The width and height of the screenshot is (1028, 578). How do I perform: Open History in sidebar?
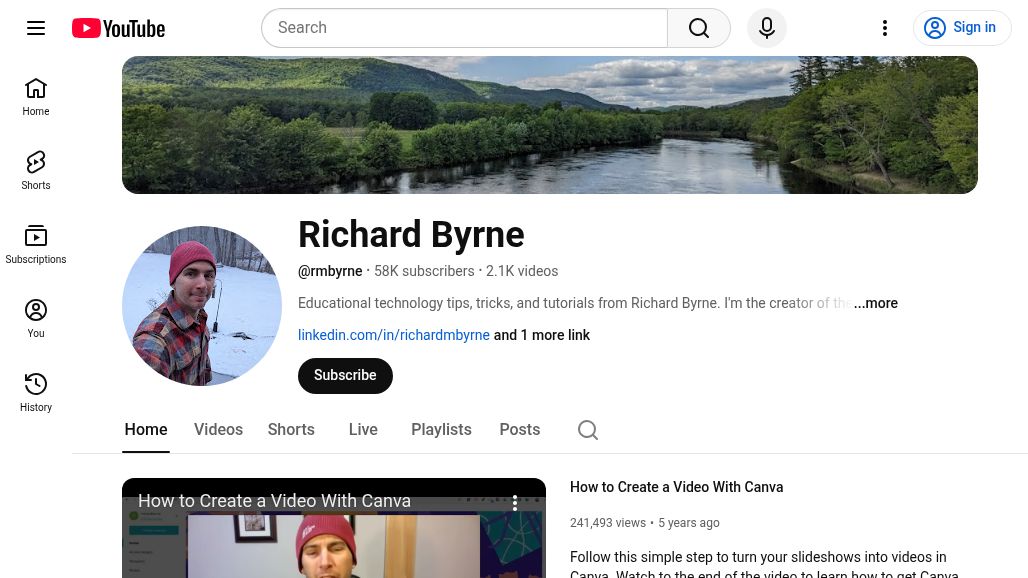pyautogui.click(x=36, y=392)
